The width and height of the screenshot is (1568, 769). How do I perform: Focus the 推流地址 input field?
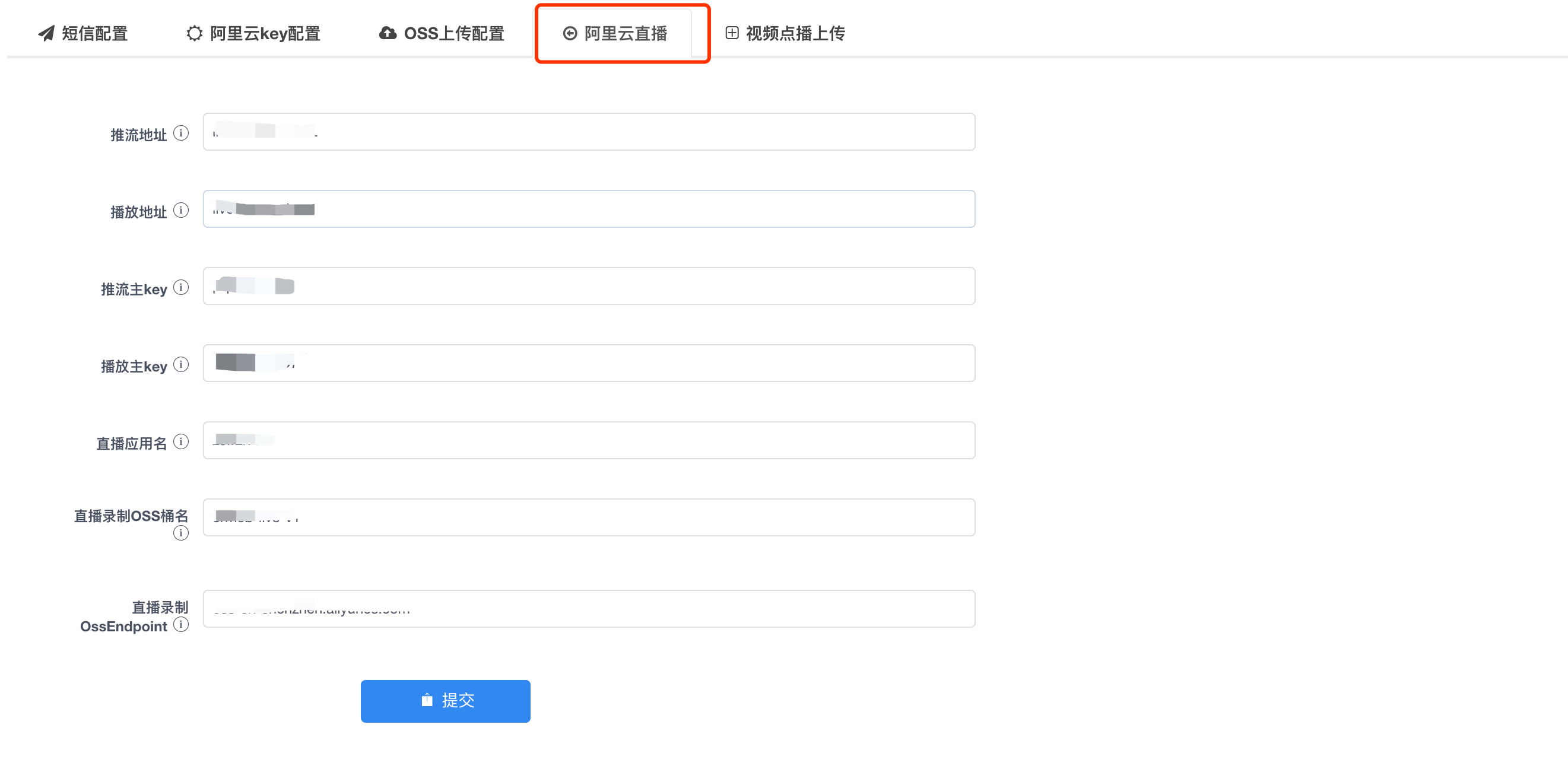coord(589,132)
